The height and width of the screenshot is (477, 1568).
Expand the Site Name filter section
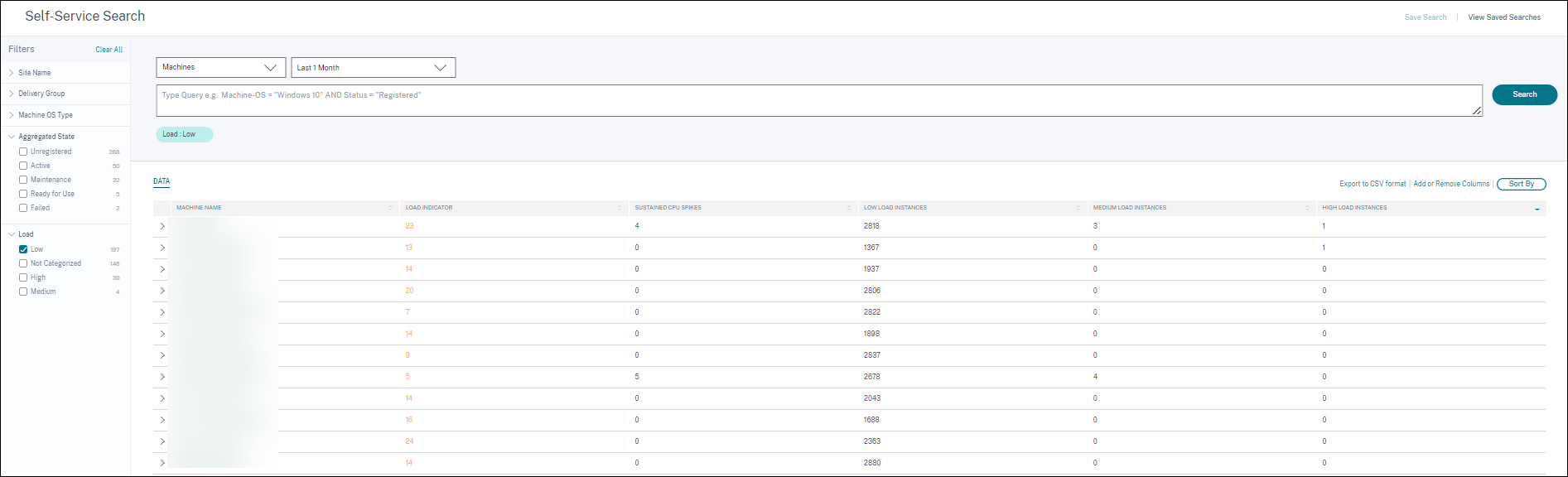(x=34, y=73)
